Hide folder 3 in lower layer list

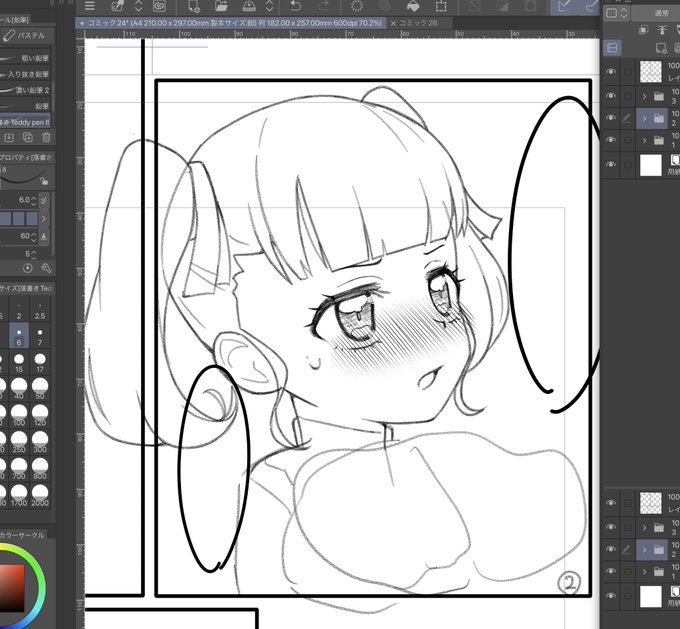point(611,527)
